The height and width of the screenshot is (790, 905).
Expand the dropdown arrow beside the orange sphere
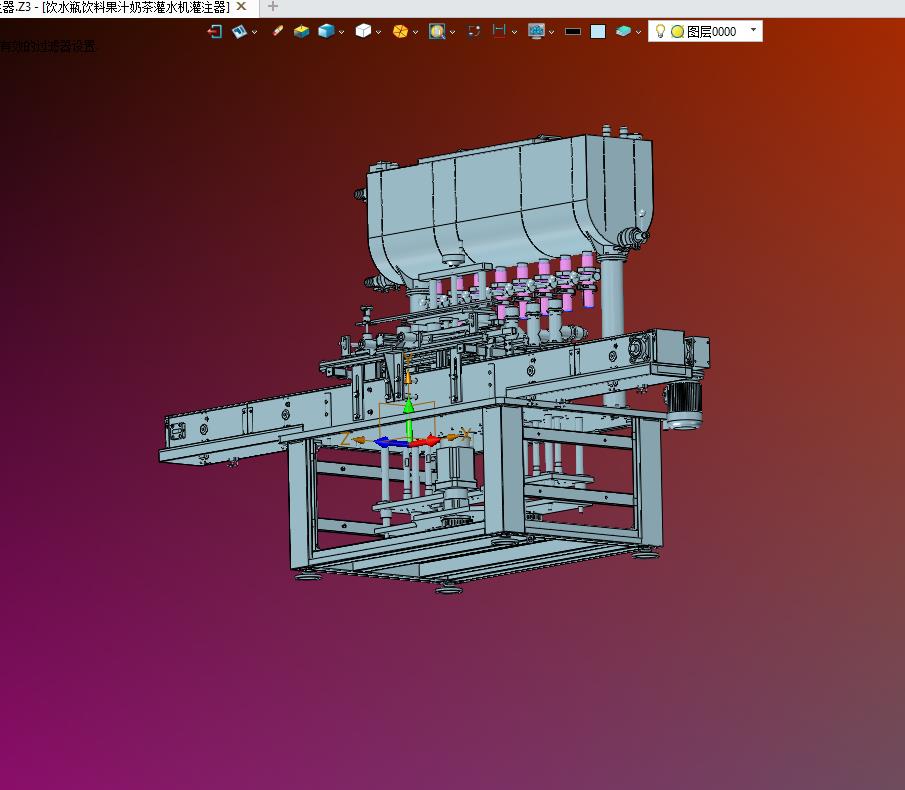click(x=416, y=32)
